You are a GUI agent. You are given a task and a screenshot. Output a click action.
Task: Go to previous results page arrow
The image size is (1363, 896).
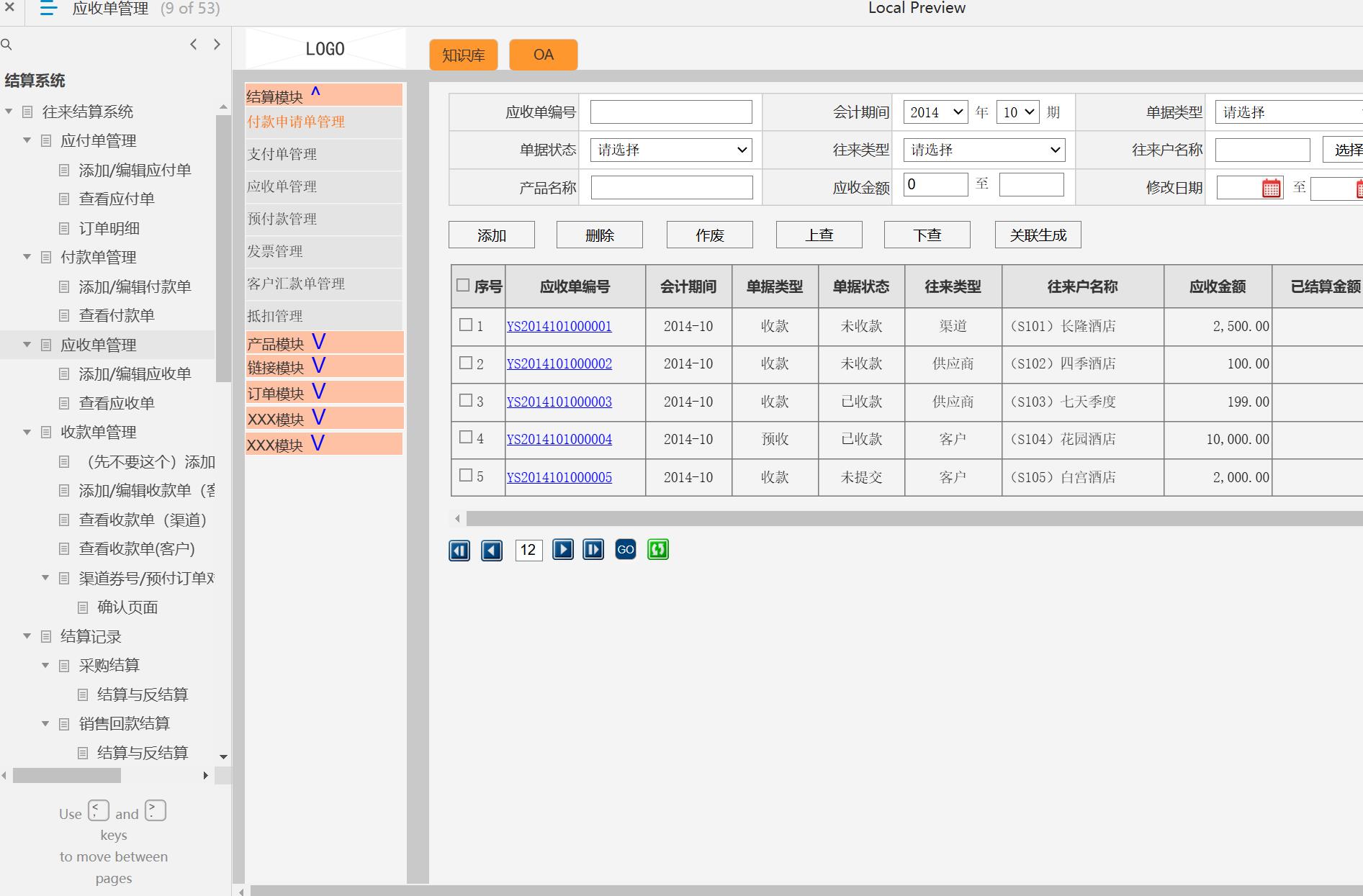coord(492,551)
